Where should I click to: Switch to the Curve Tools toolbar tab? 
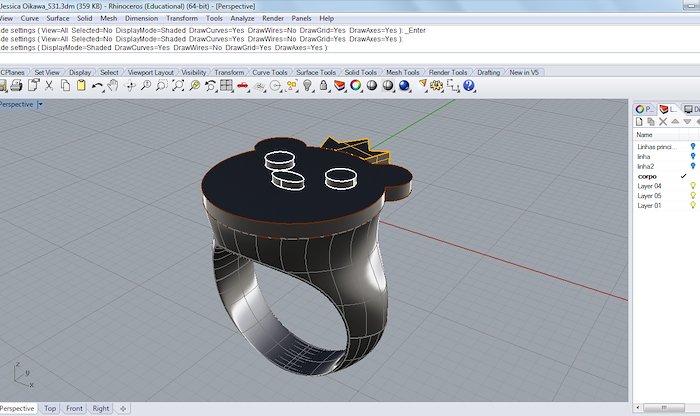pos(270,72)
